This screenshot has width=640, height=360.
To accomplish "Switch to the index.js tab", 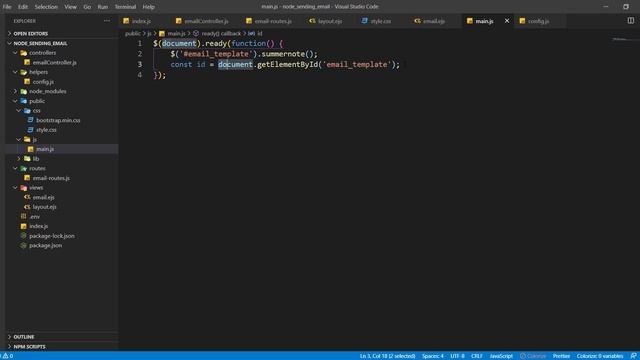I will pyautogui.click(x=141, y=21).
